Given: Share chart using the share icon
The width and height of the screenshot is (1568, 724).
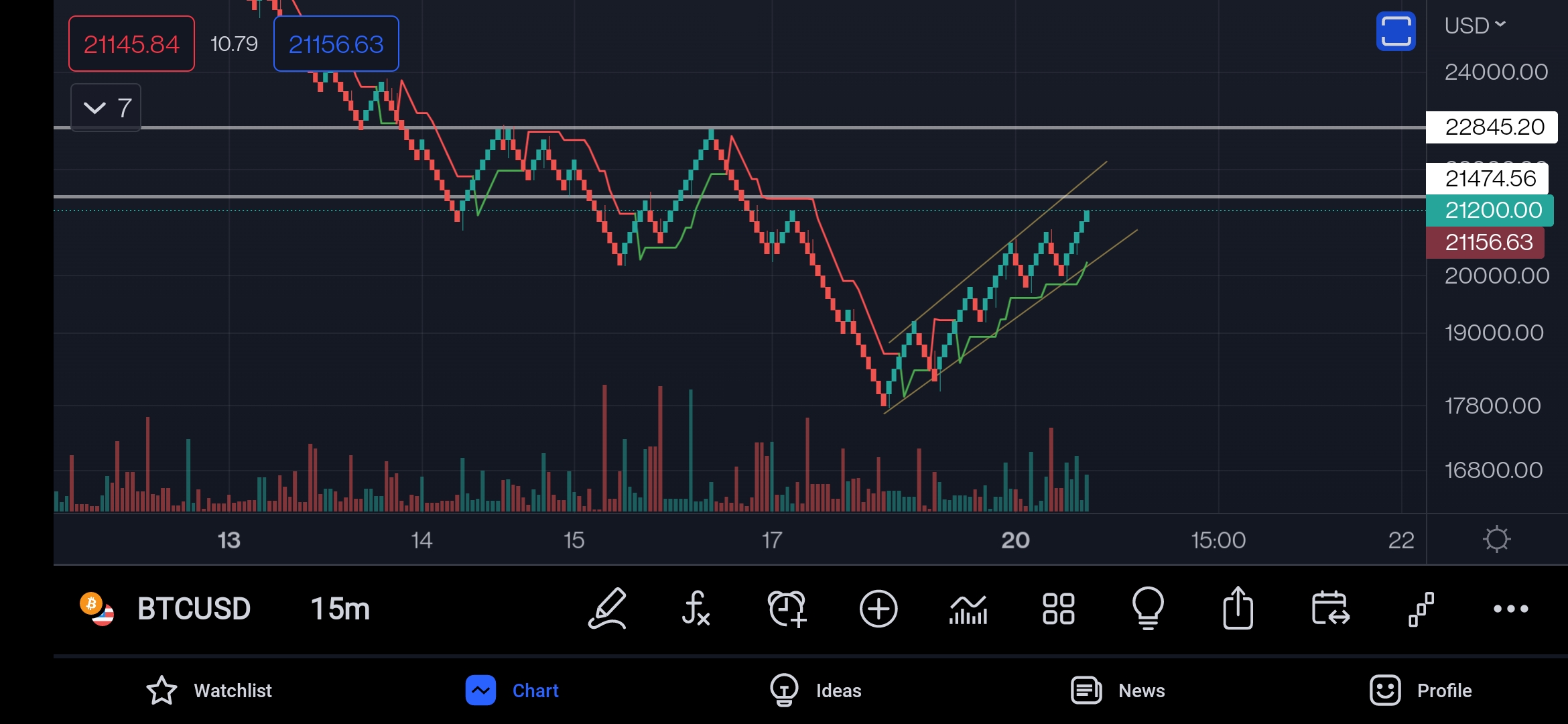Looking at the screenshot, I should (1238, 609).
